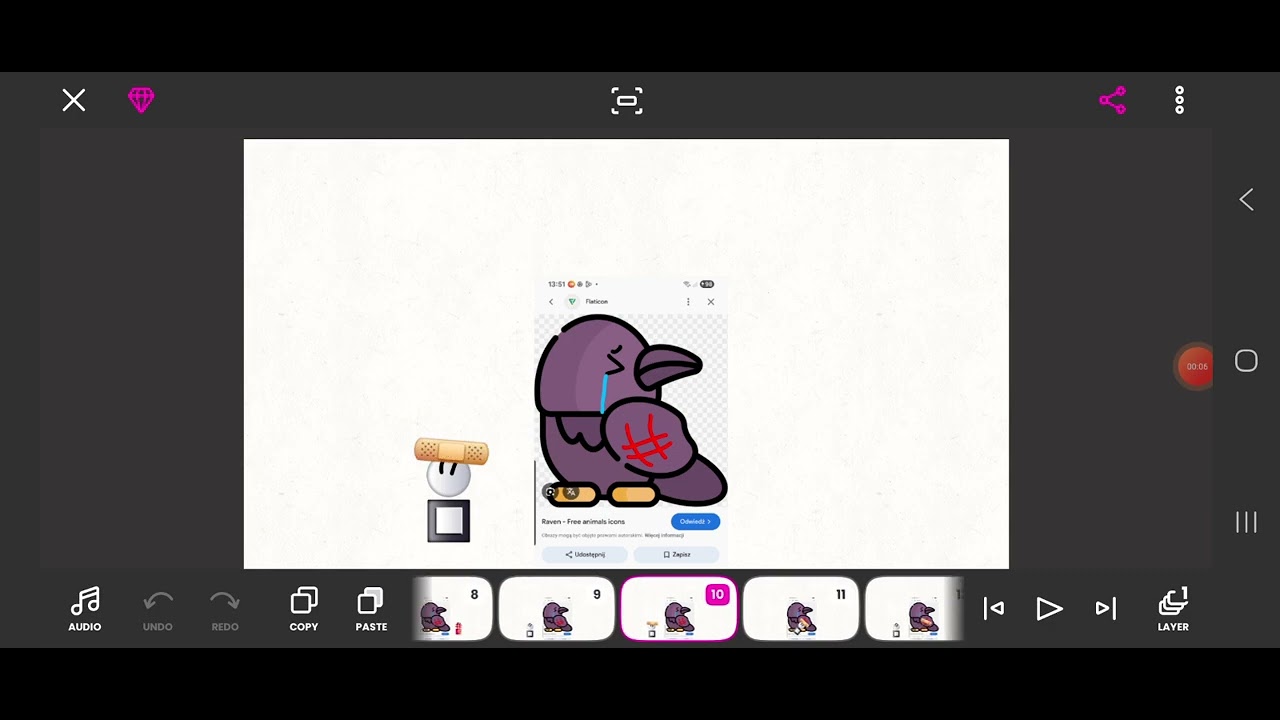This screenshot has width=1280, height=720.
Task: Open the three-dot overflow menu
Action: click(1180, 100)
